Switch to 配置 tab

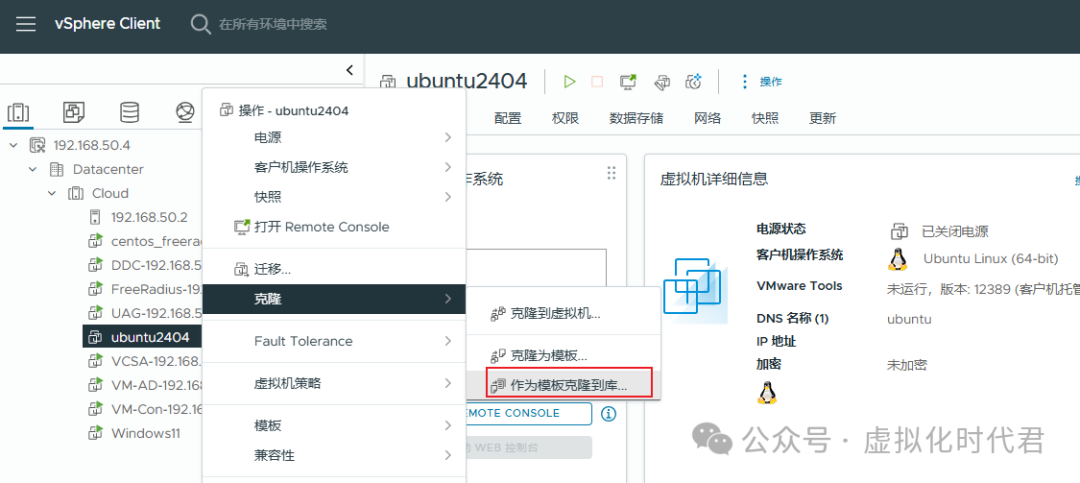(x=508, y=118)
